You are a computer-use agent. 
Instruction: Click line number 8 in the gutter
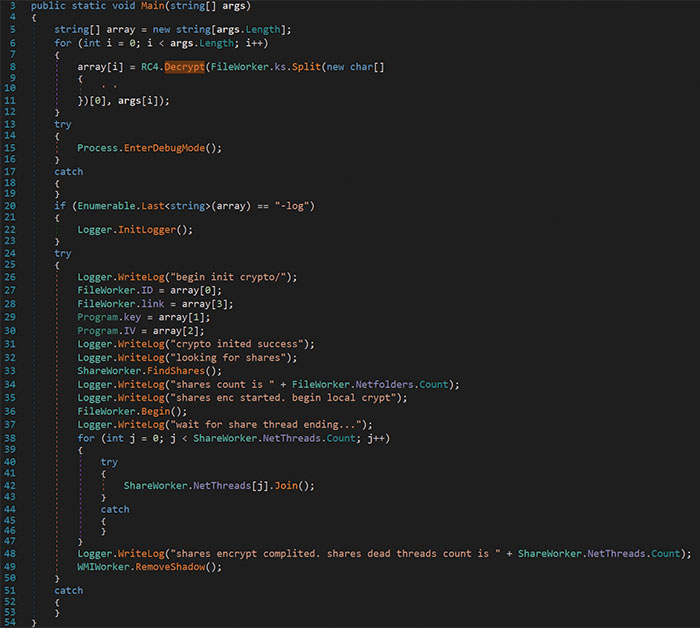(12, 67)
